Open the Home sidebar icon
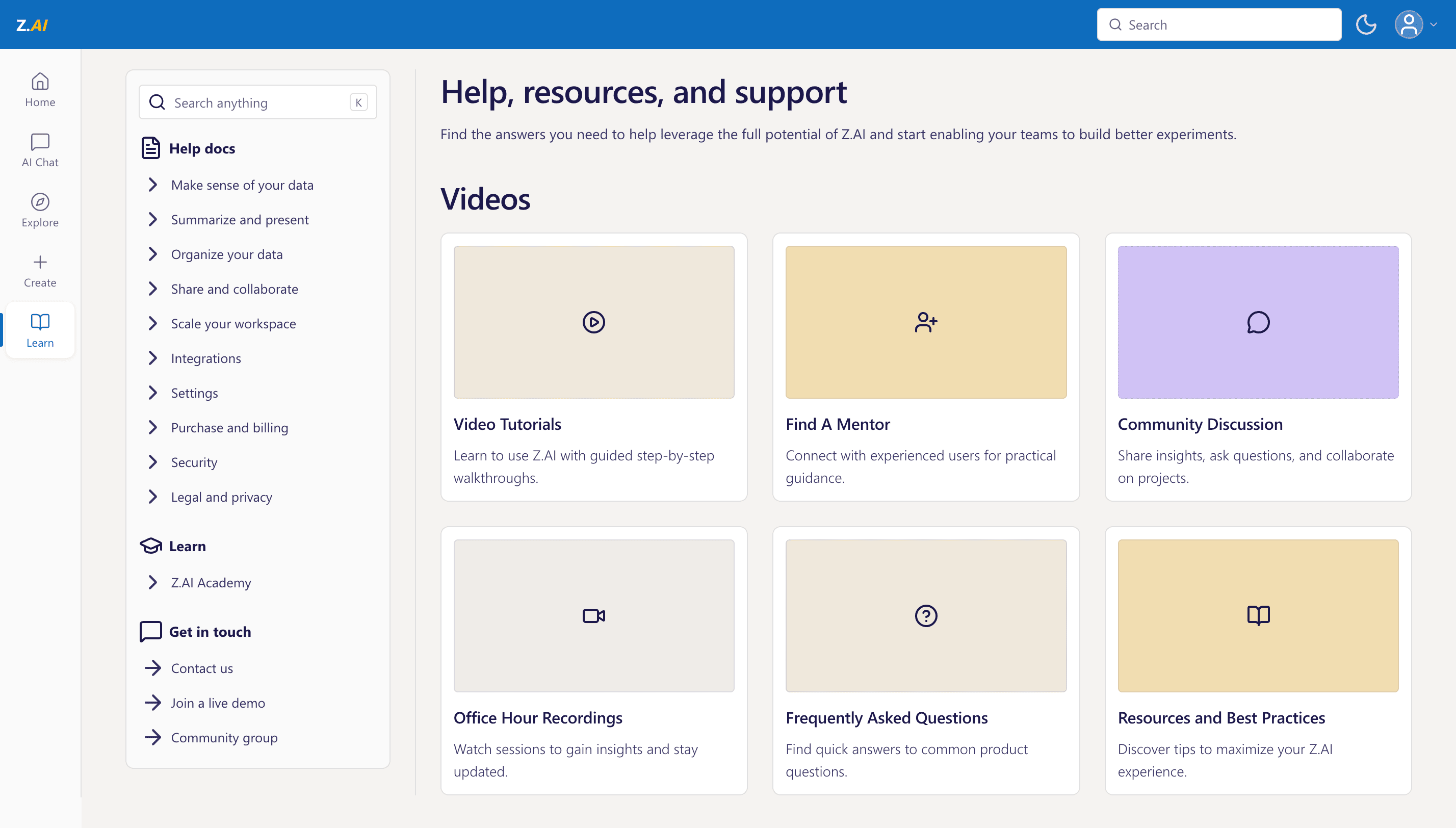1456x828 pixels. point(40,89)
